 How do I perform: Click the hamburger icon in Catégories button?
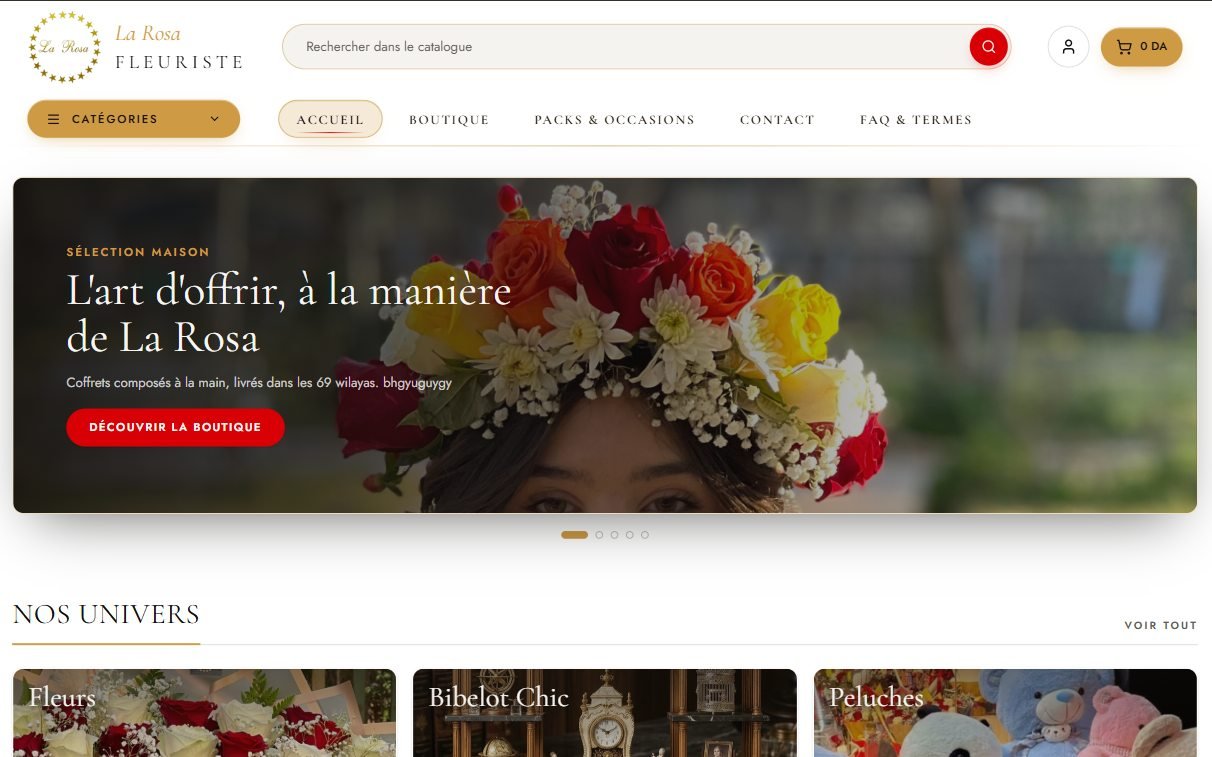coord(54,119)
